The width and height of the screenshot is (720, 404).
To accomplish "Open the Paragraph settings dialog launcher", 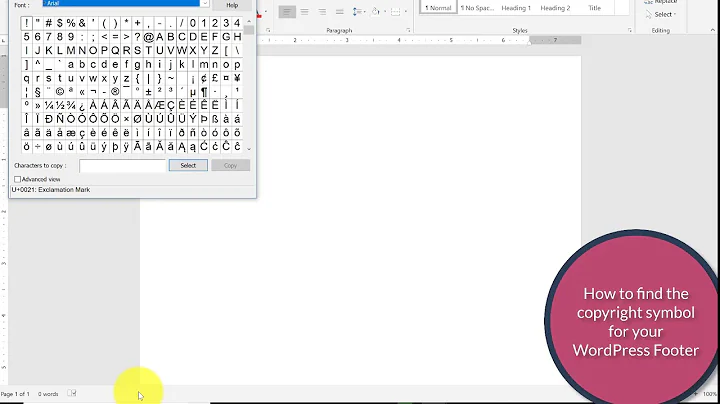I will point(408,30).
